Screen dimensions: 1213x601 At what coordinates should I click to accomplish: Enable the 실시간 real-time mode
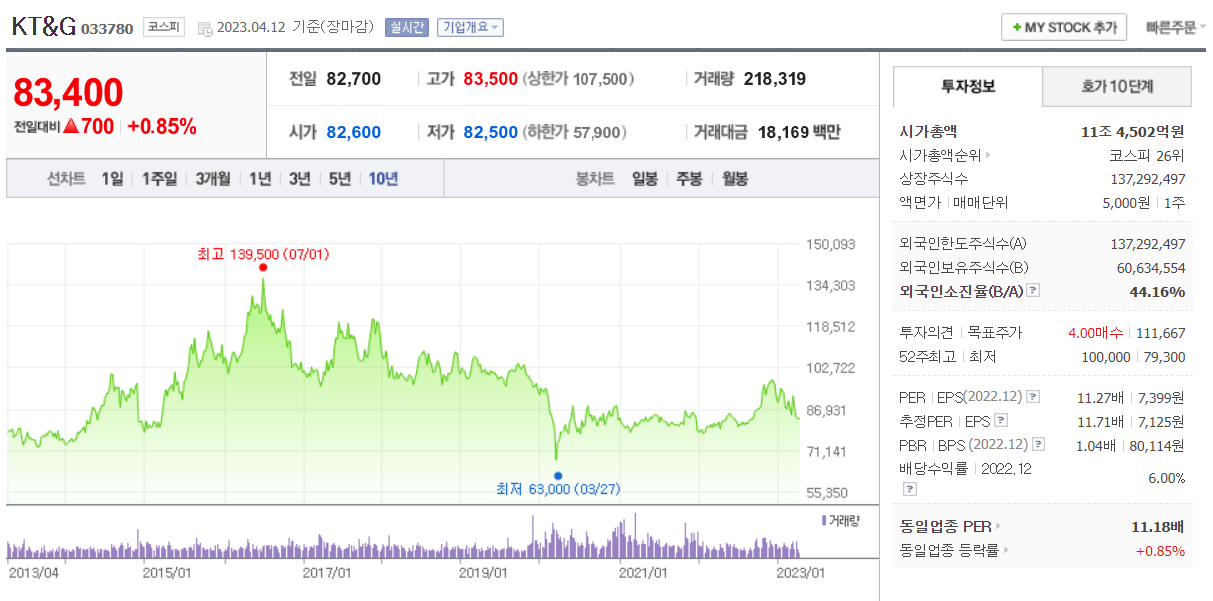click(408, 27)
